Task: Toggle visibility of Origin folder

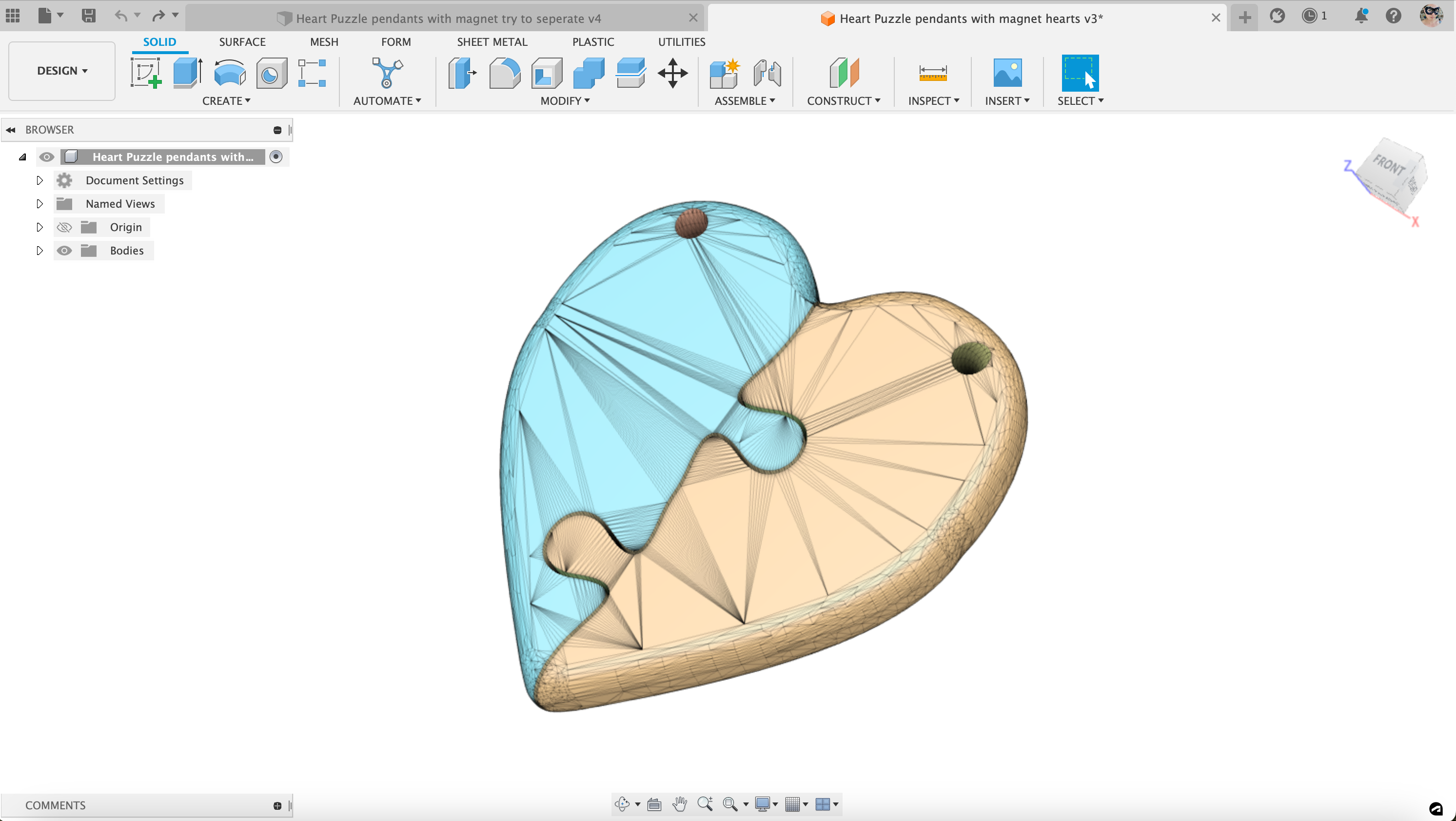Action: 64,227
